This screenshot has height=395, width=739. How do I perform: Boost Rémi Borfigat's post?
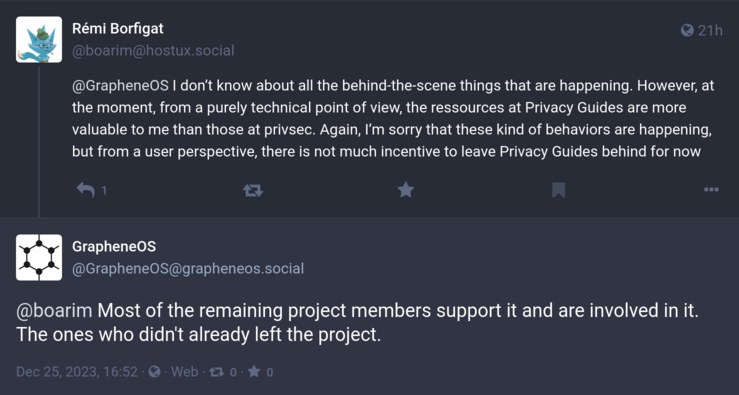click(253, 190)
